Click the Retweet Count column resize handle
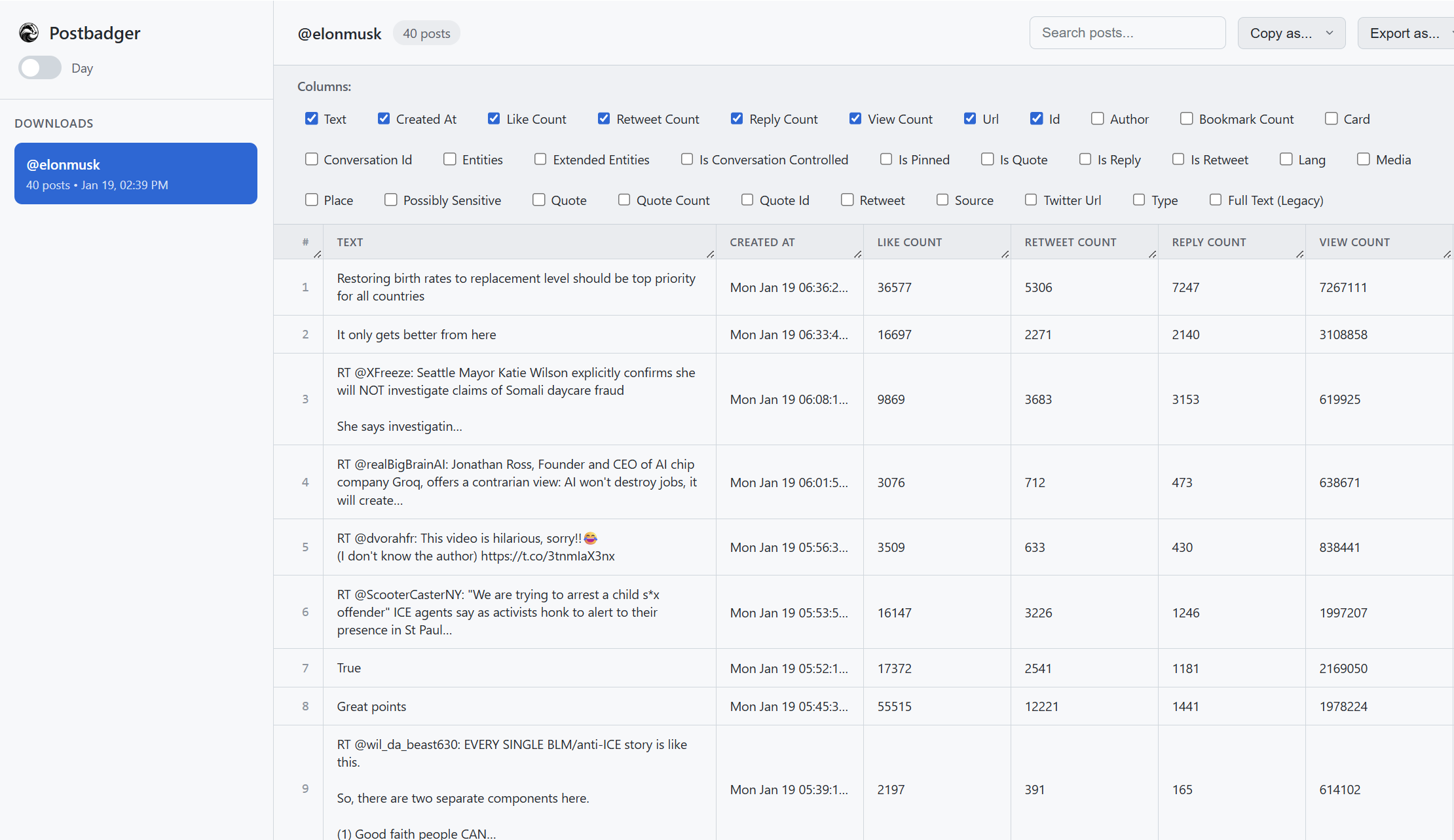 tap(1153, 254)
